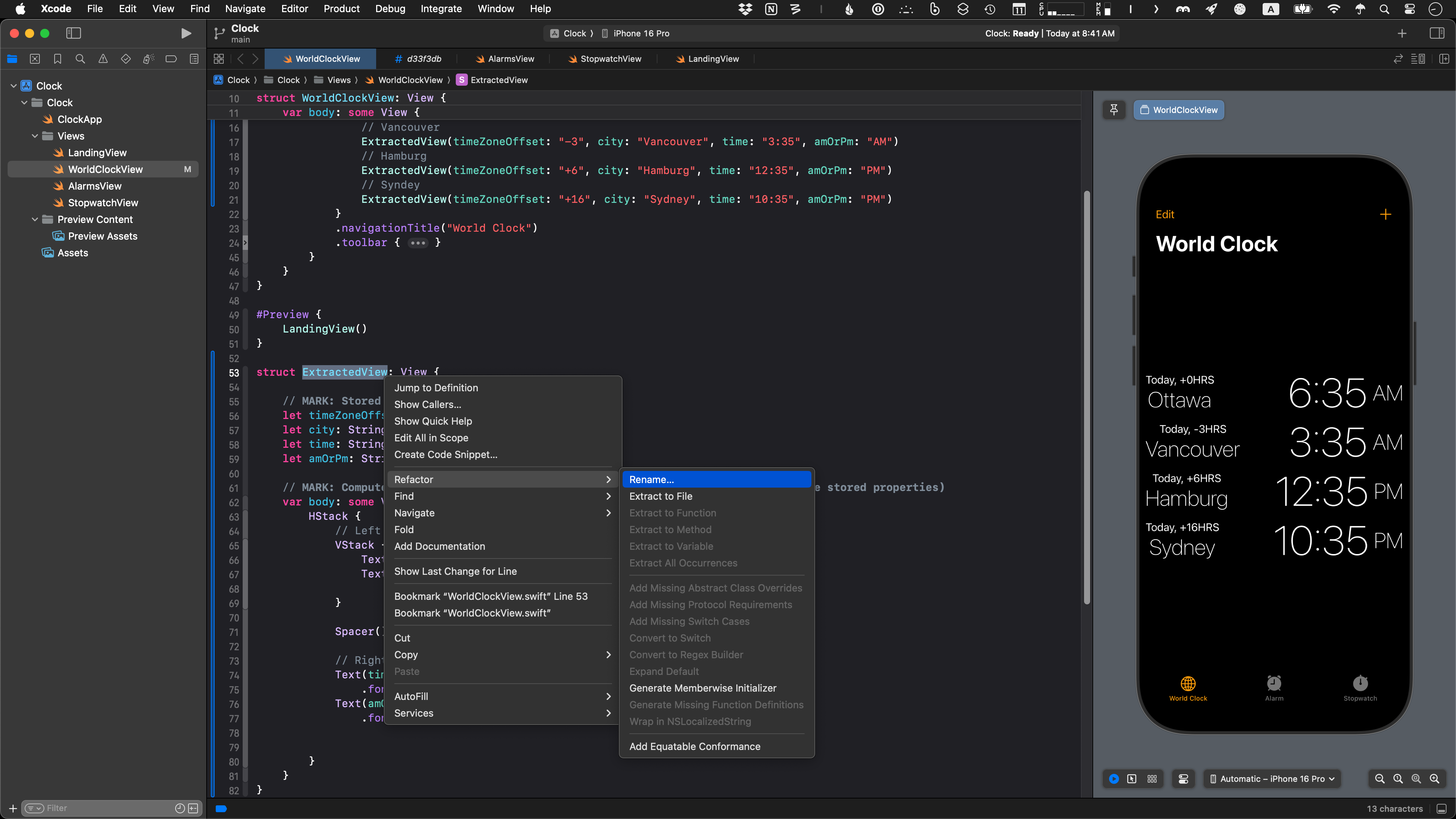Toggle the debug area at bottom right

(1441, 809)
